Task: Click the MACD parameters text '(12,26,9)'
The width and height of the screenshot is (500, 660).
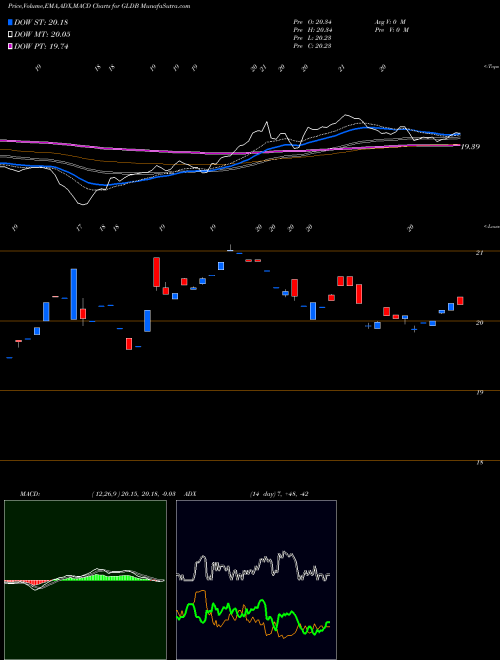Action: (x=105, y=494)
